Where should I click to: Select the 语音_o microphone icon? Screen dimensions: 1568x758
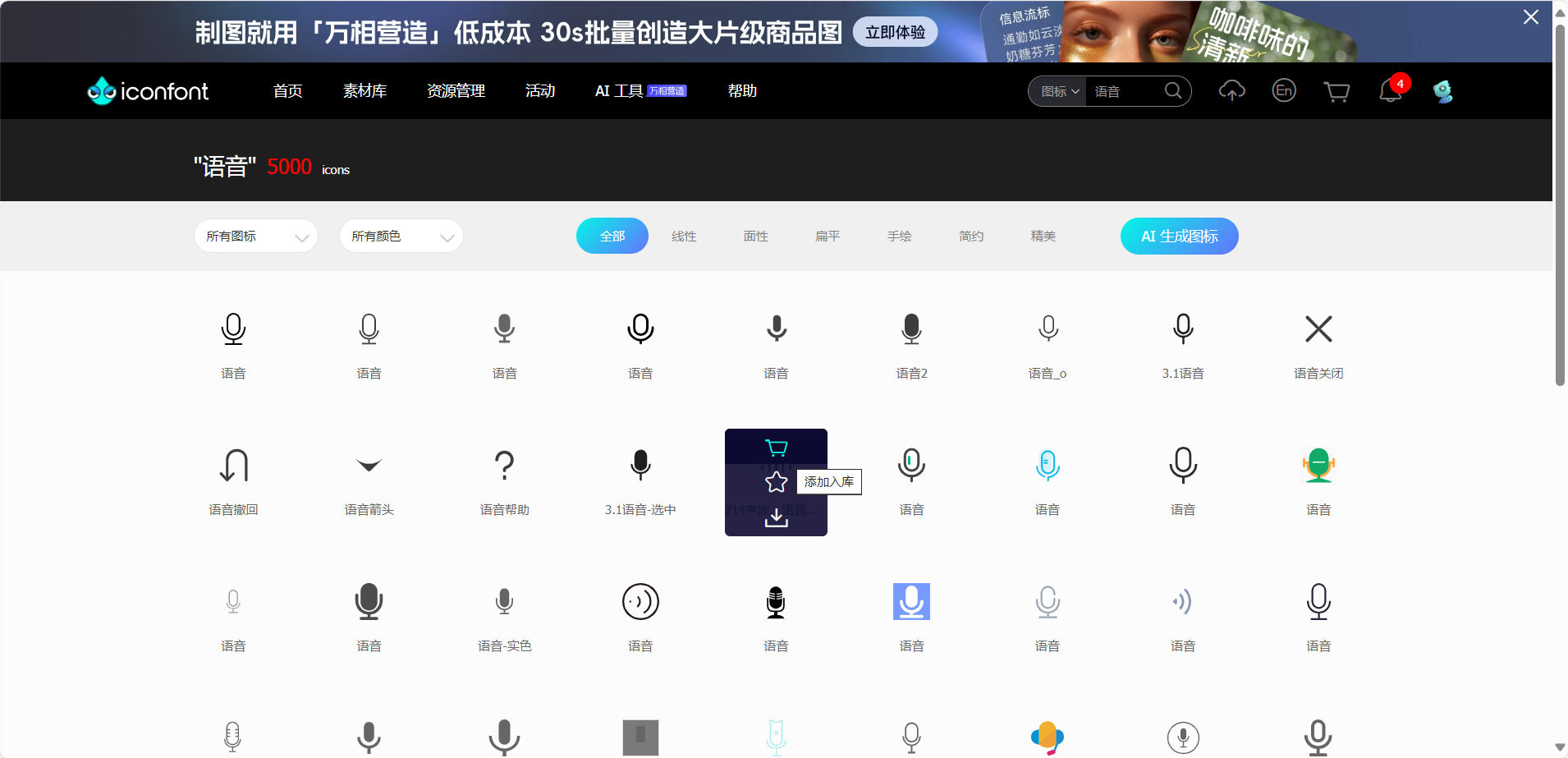pyautogui.click(x=1048, y=329)
